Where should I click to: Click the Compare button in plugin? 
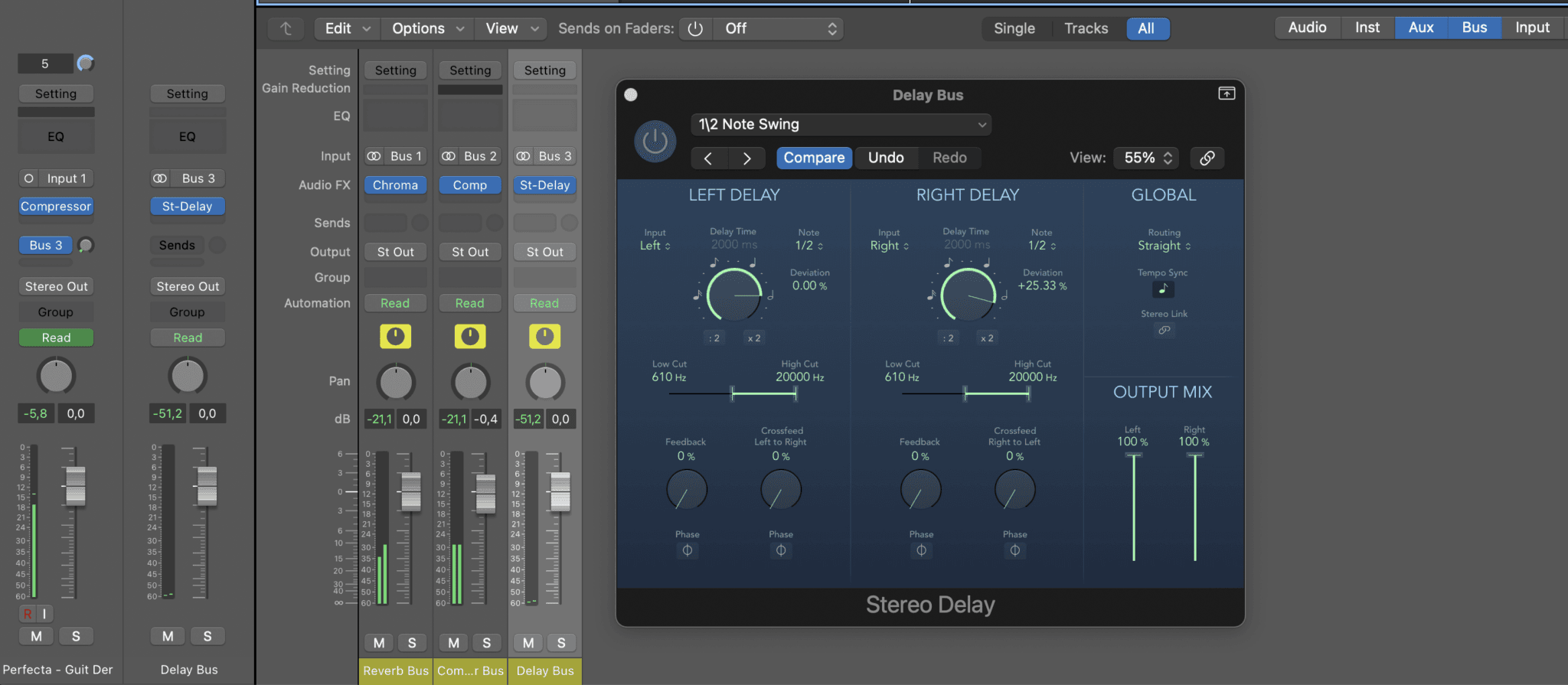click(x=814, y=158)
